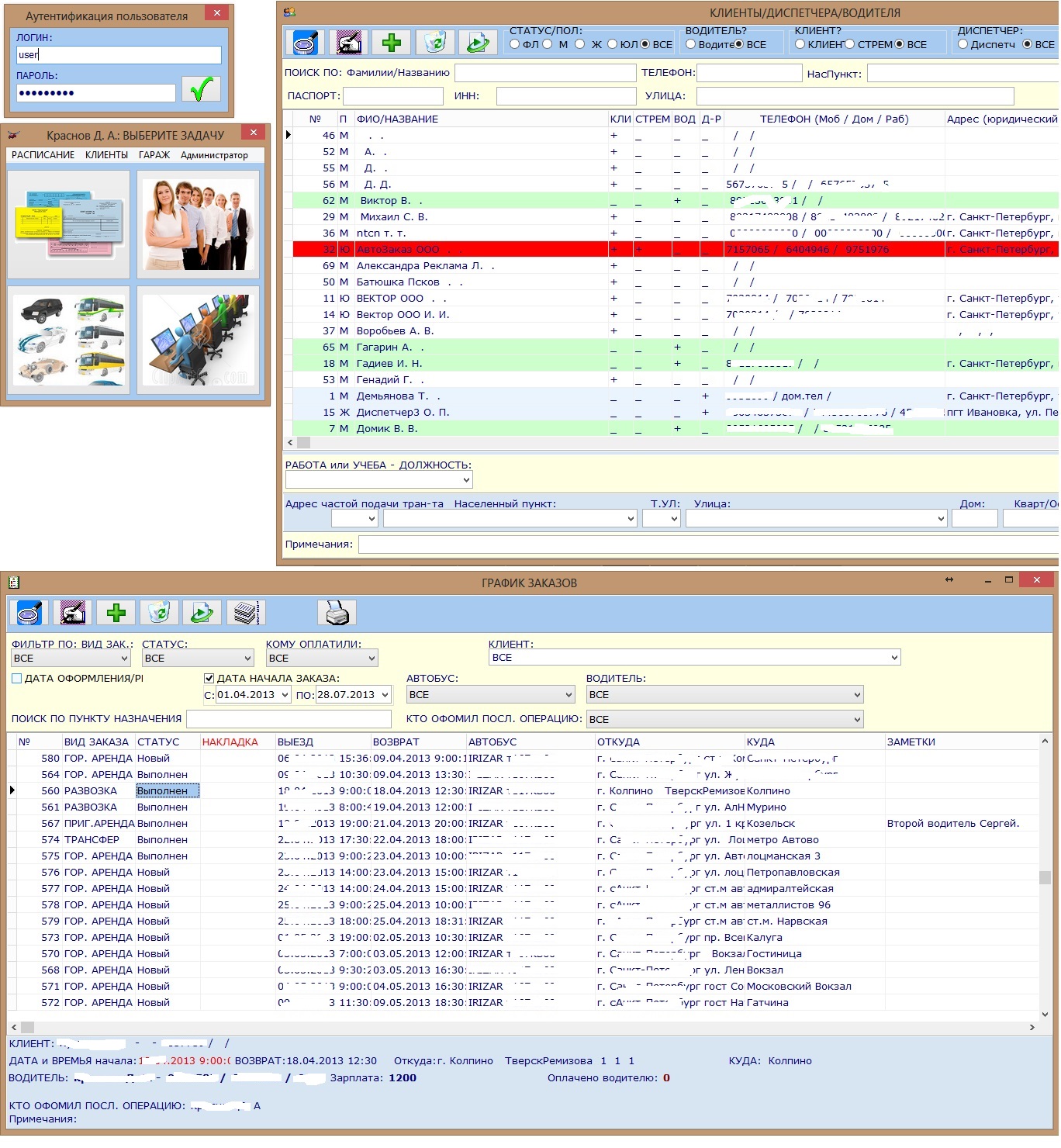Click the edit order icon in the orders schedule toolbar
Viewport: 1061px width, 1148px height.
point(73,613)
